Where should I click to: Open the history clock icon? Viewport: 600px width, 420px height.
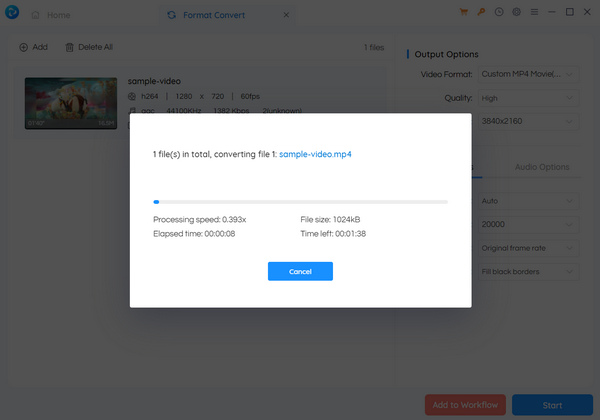(499, 12)
